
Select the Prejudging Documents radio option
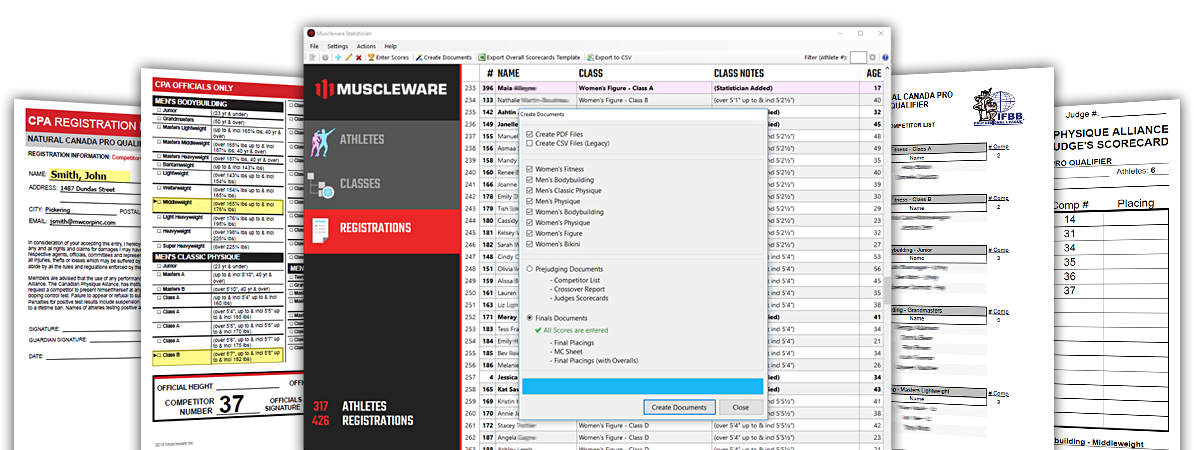coord(530,269)
